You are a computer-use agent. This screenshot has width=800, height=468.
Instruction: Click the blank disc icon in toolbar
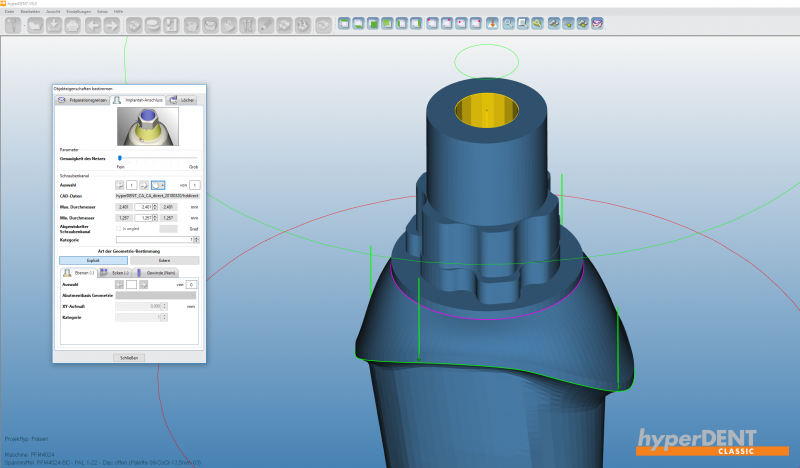coord(153,24)
